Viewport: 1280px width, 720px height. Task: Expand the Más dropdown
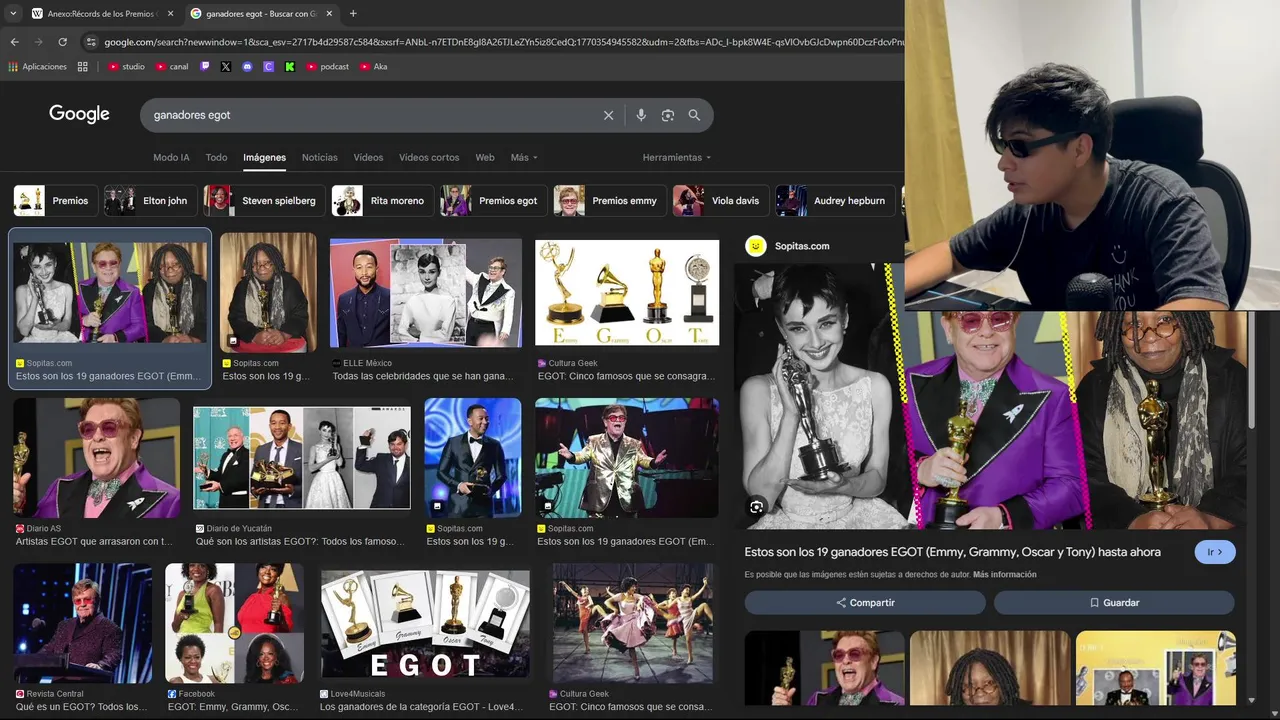click(x=524, y=157)
